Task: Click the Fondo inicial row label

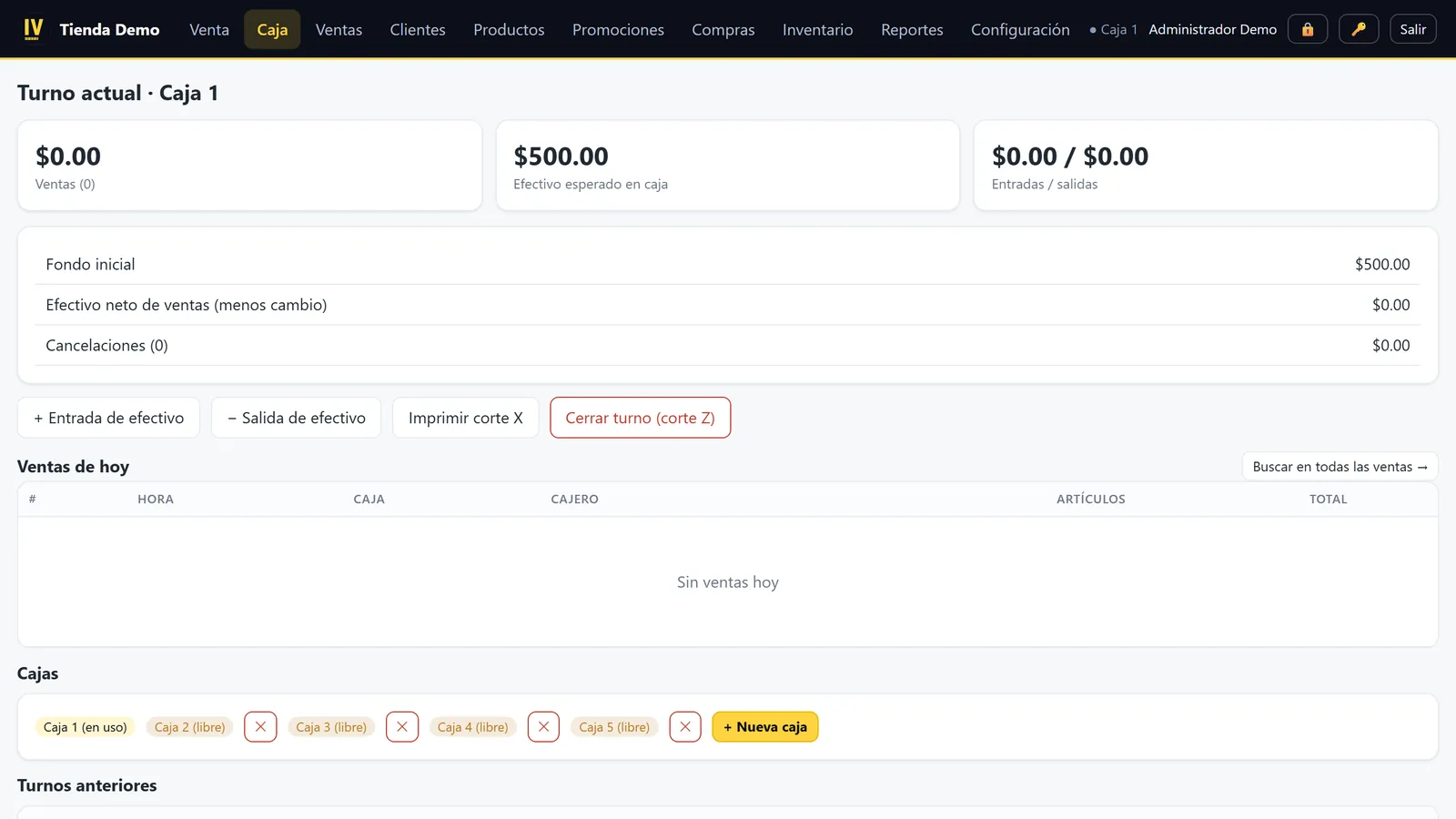Action: point(90,264)
